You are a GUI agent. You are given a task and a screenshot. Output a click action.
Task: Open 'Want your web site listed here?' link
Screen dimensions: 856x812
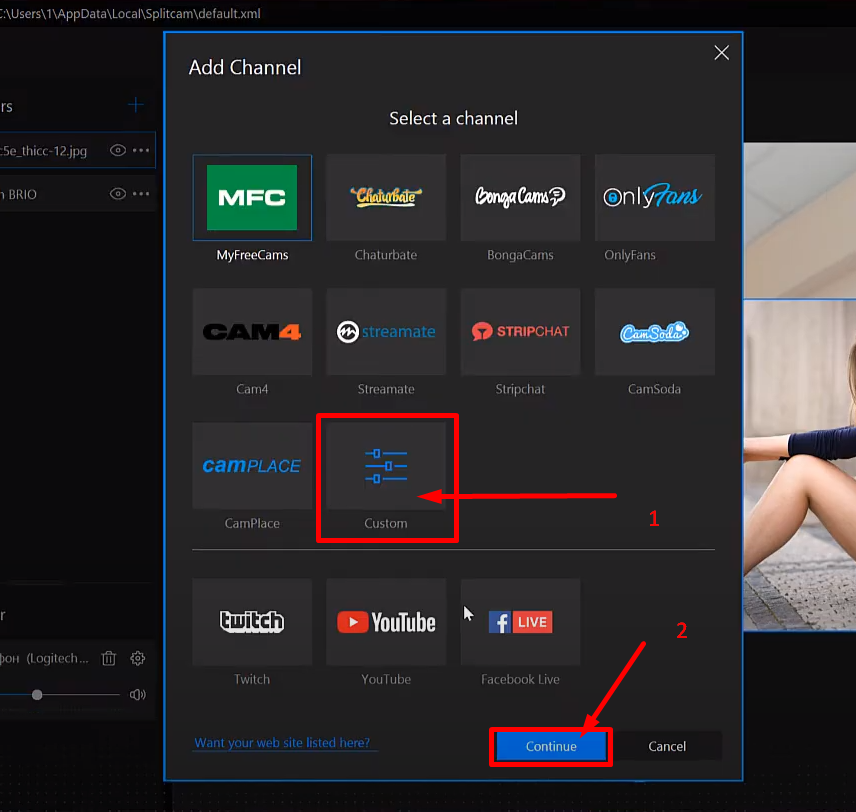pos(282,743)
